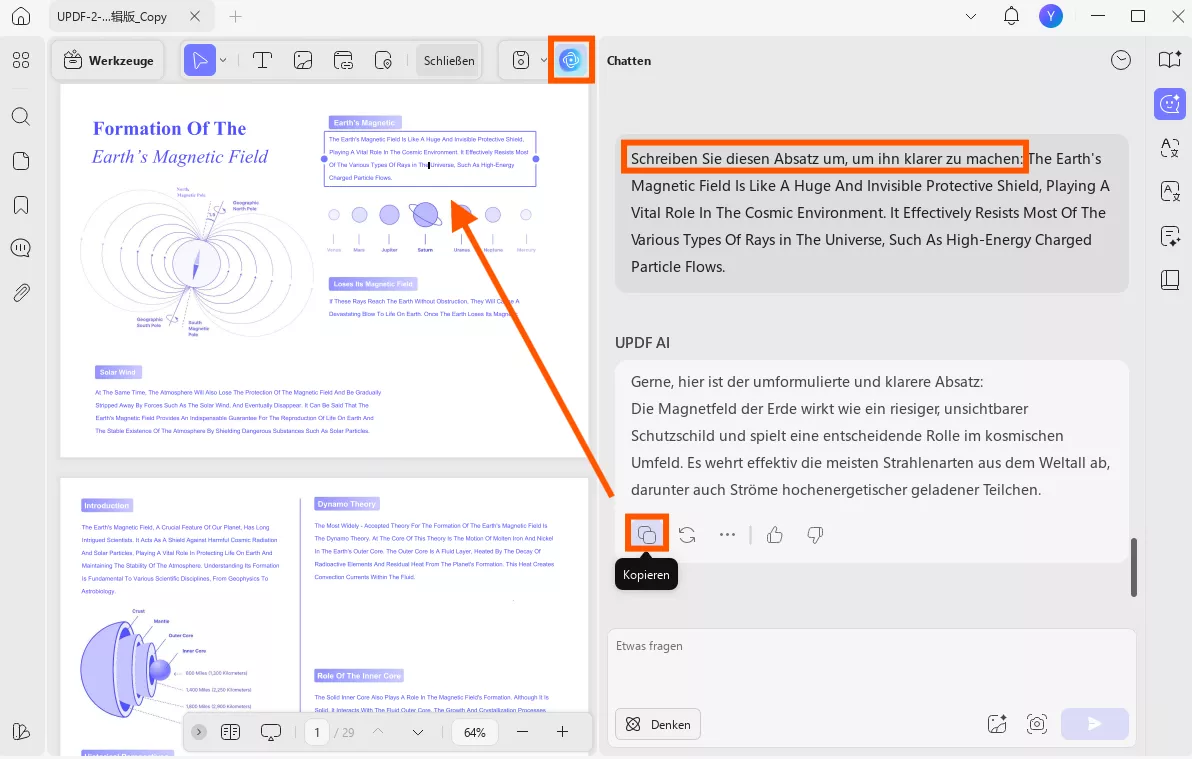The height and width of the screenshot is (759, 1192).
Task: Click the page number field
Action: [x=317, y=732]
